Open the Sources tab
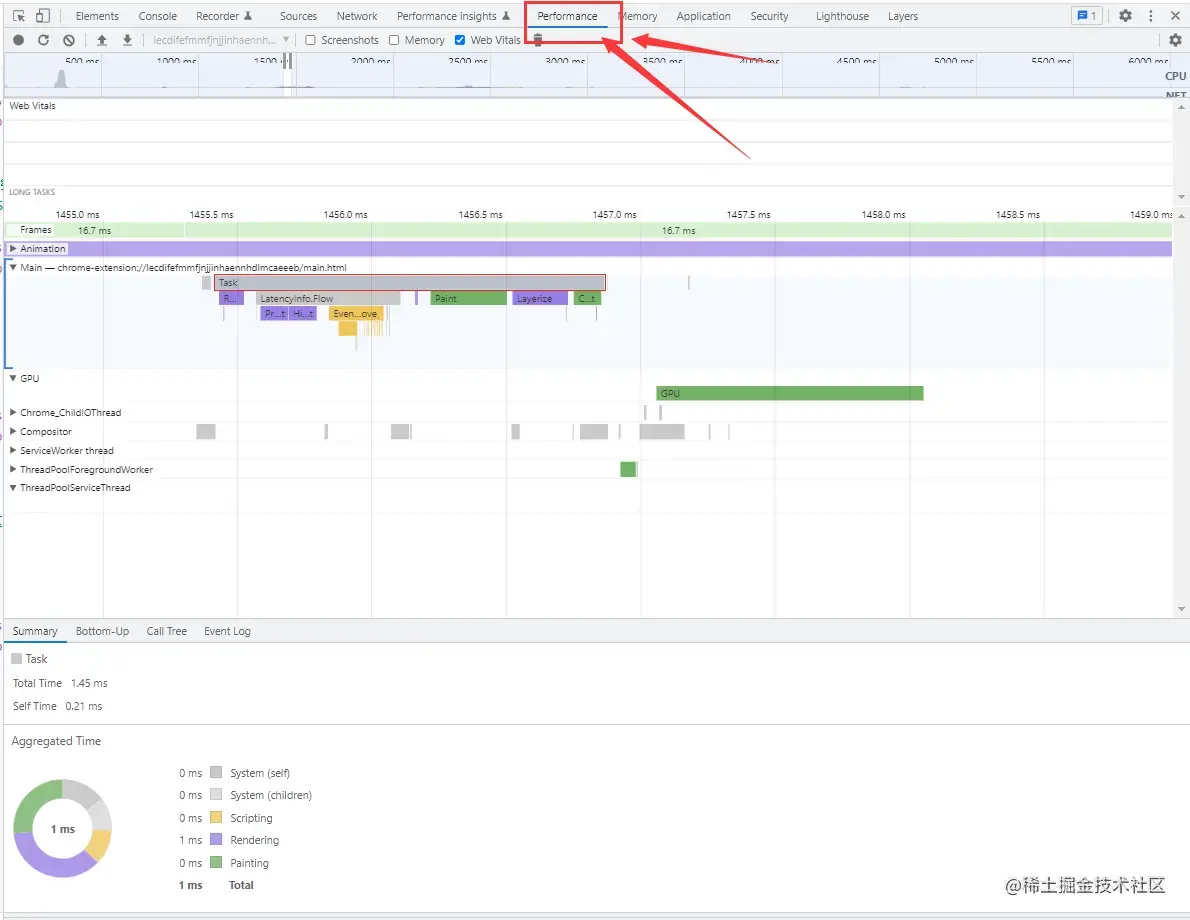 tap(298, 16)
